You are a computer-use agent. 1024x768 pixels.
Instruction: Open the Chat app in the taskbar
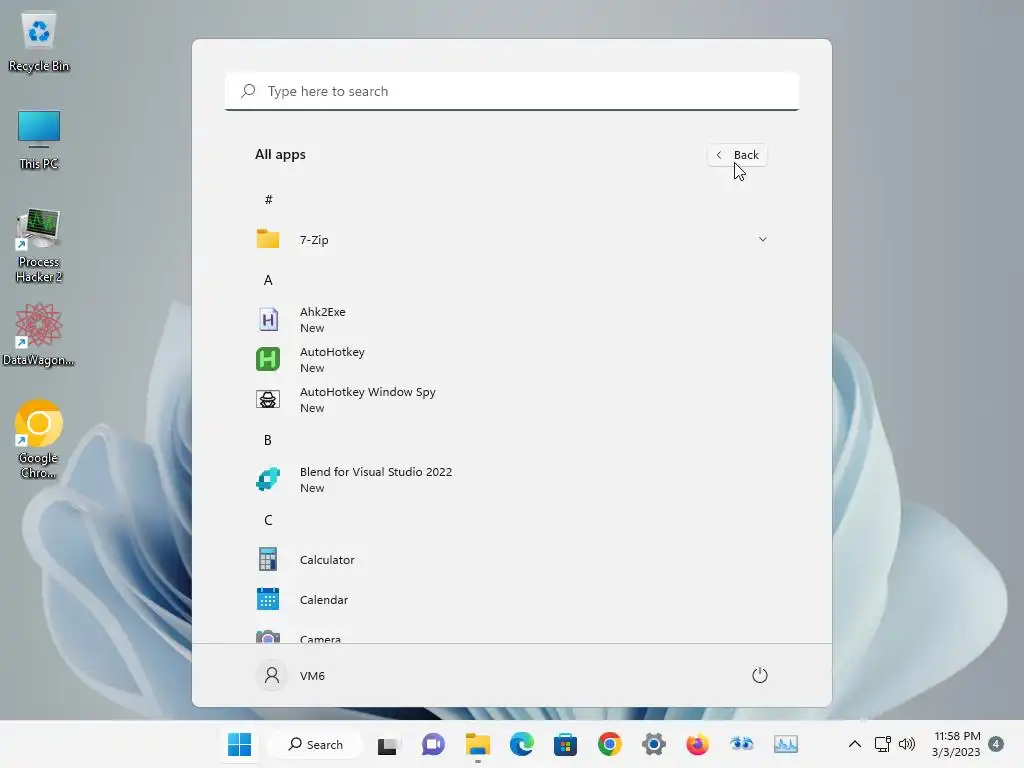click(x=432, y=744)
